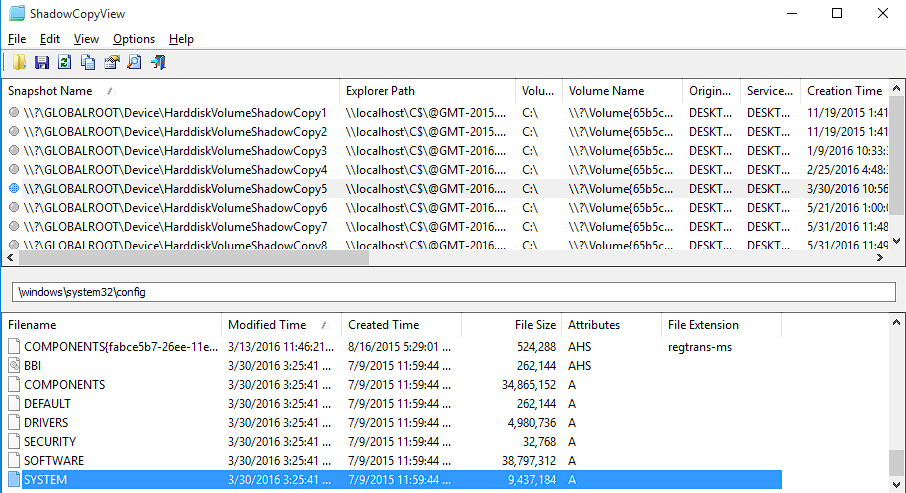
Task: Refresh the snapshot list via toolbar
Action: tap(65, 63)
